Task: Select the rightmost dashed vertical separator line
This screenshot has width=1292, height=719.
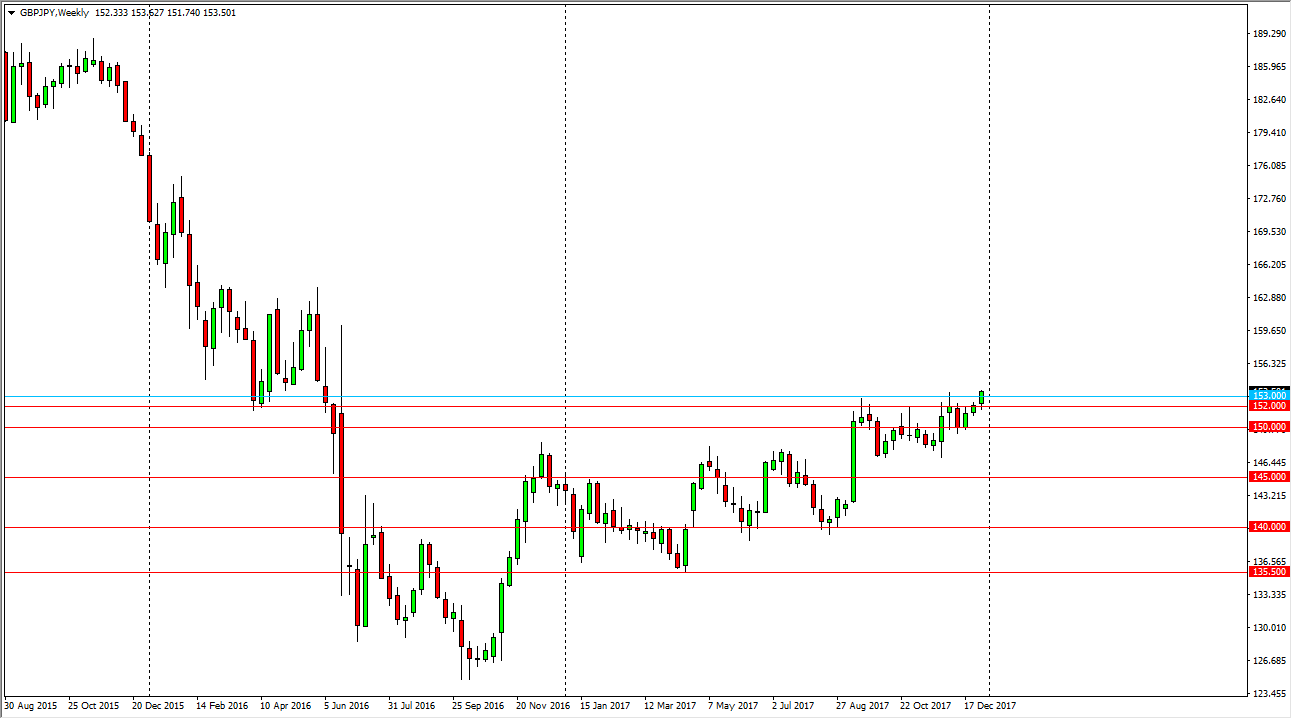Action: (990, 300)
